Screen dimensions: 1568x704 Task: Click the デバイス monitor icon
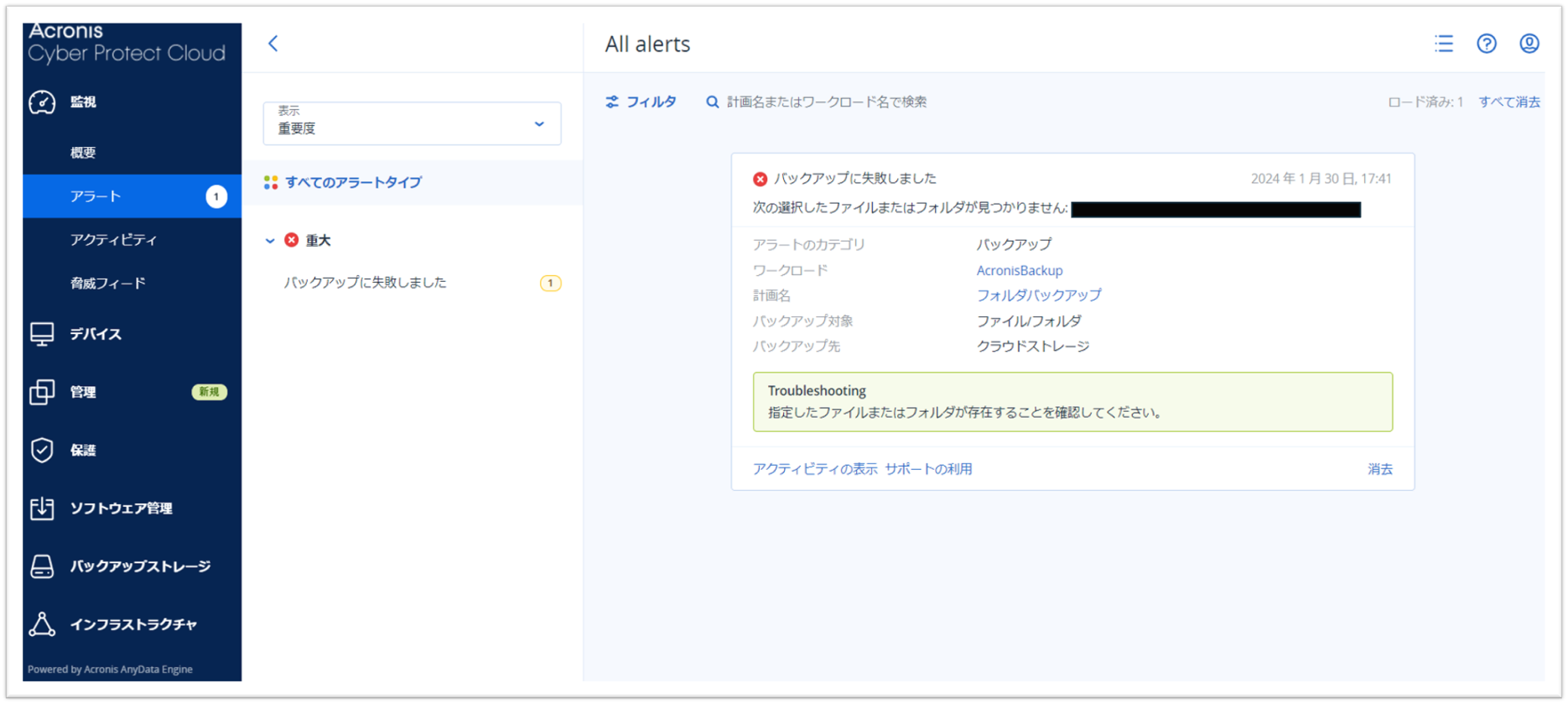point(42,334)
